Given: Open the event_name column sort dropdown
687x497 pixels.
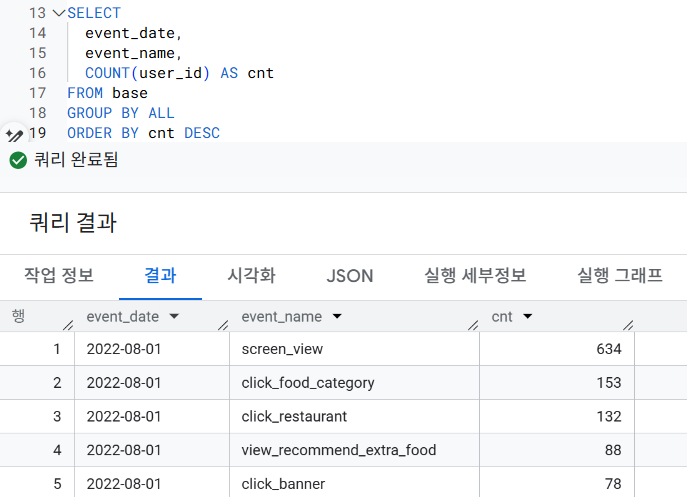Looking at the screenshot, I should click(x=337, y=316).
